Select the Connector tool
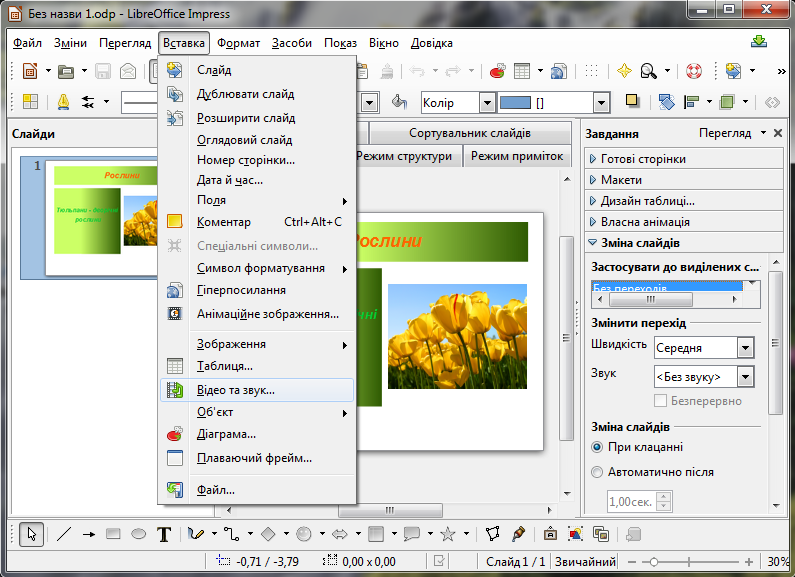The image size is (795, 577). 232,534
